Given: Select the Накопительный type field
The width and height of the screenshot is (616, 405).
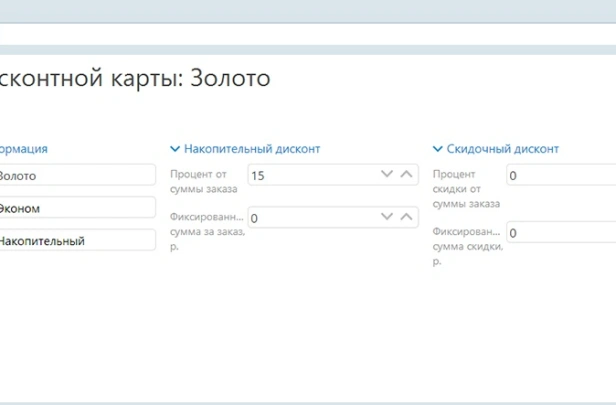Looking at the screenshot, I should [x=76, y=240].
